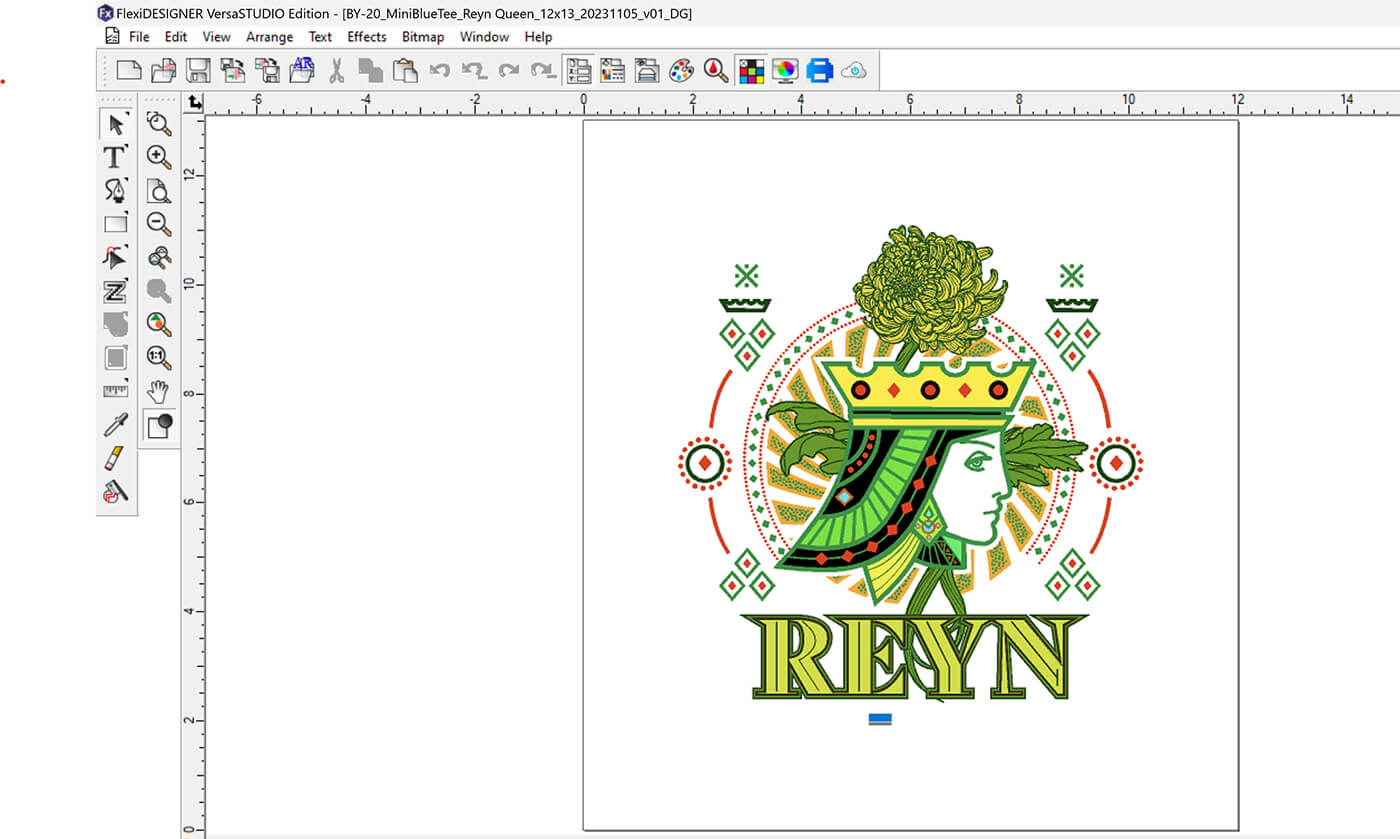
Task: Pick the Text tool with the T icon
Action: click(x=116, y=157)
